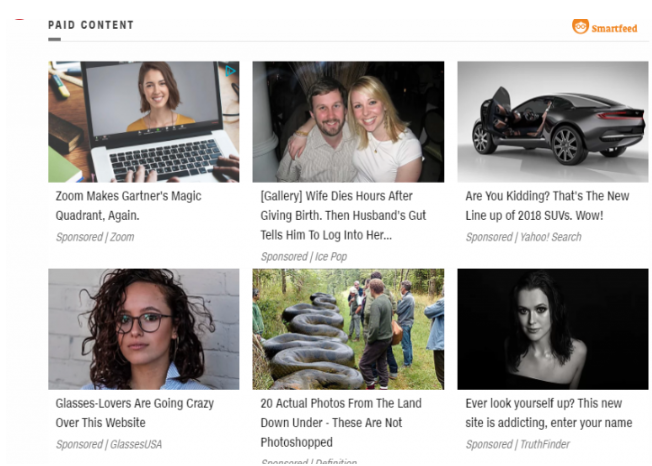Click 'Ever look yourself up?' headline
This screenshot has height=466, width=652.
coord(548,413)
